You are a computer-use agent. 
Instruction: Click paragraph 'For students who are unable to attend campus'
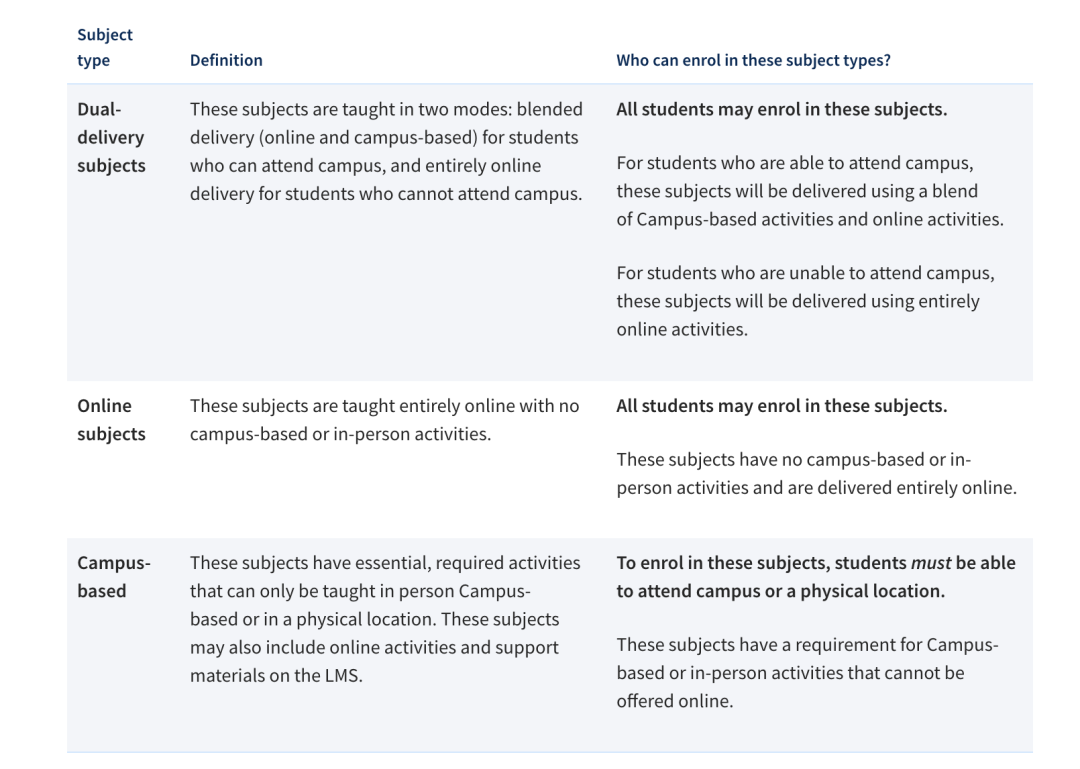[805, 301]
